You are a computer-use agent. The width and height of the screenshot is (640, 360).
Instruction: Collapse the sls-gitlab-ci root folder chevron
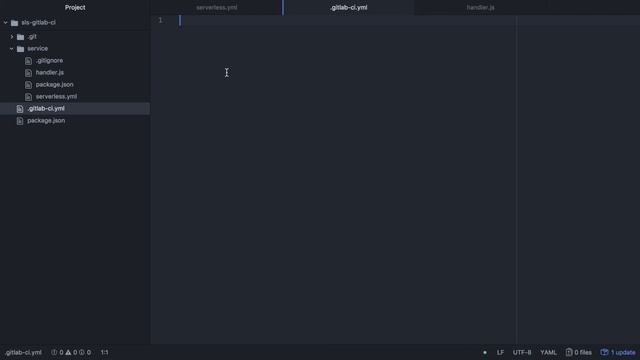click(x=6, y=23)
